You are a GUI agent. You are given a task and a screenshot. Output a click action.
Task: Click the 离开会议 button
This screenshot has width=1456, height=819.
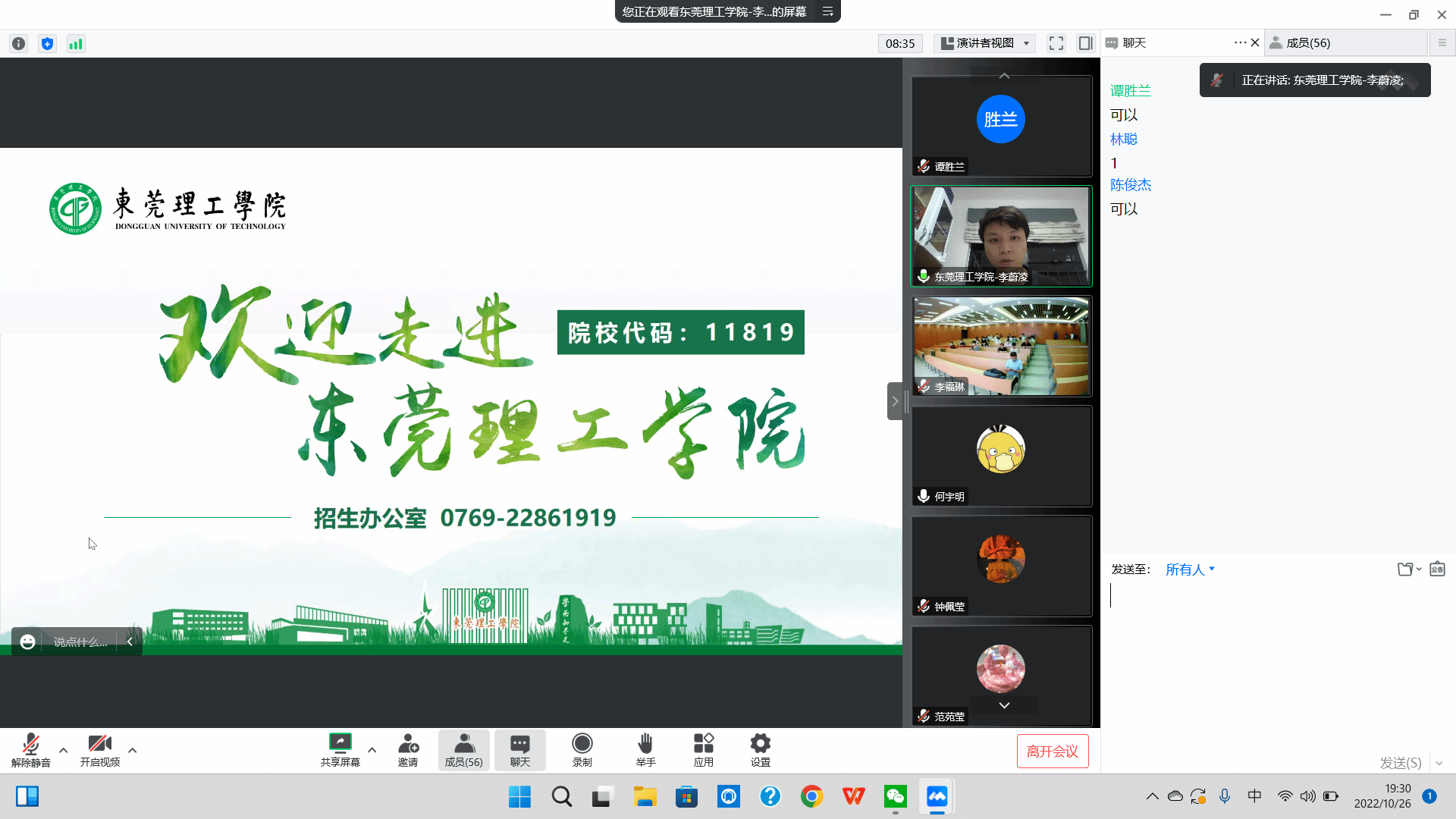(1052, 751)
